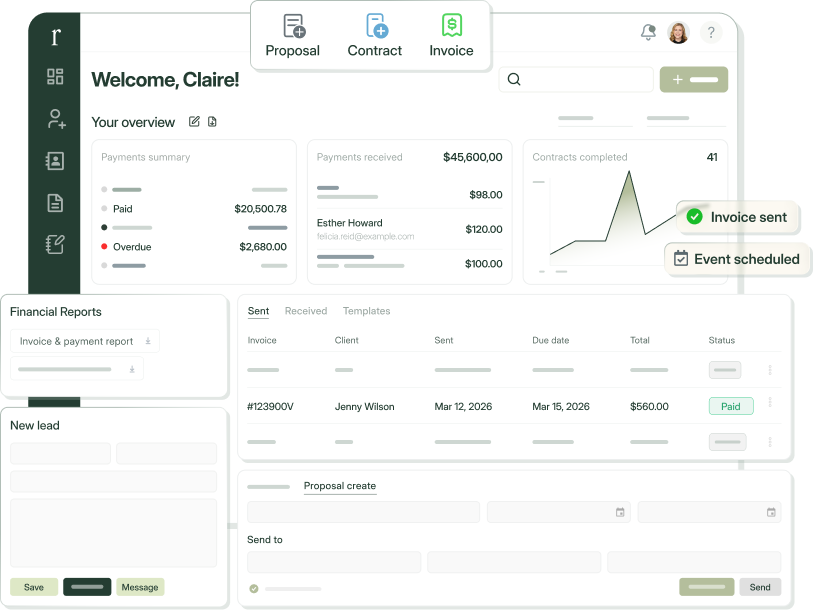Open the calendar picker in first date field

pyautogui.click(x=620, y=512)
